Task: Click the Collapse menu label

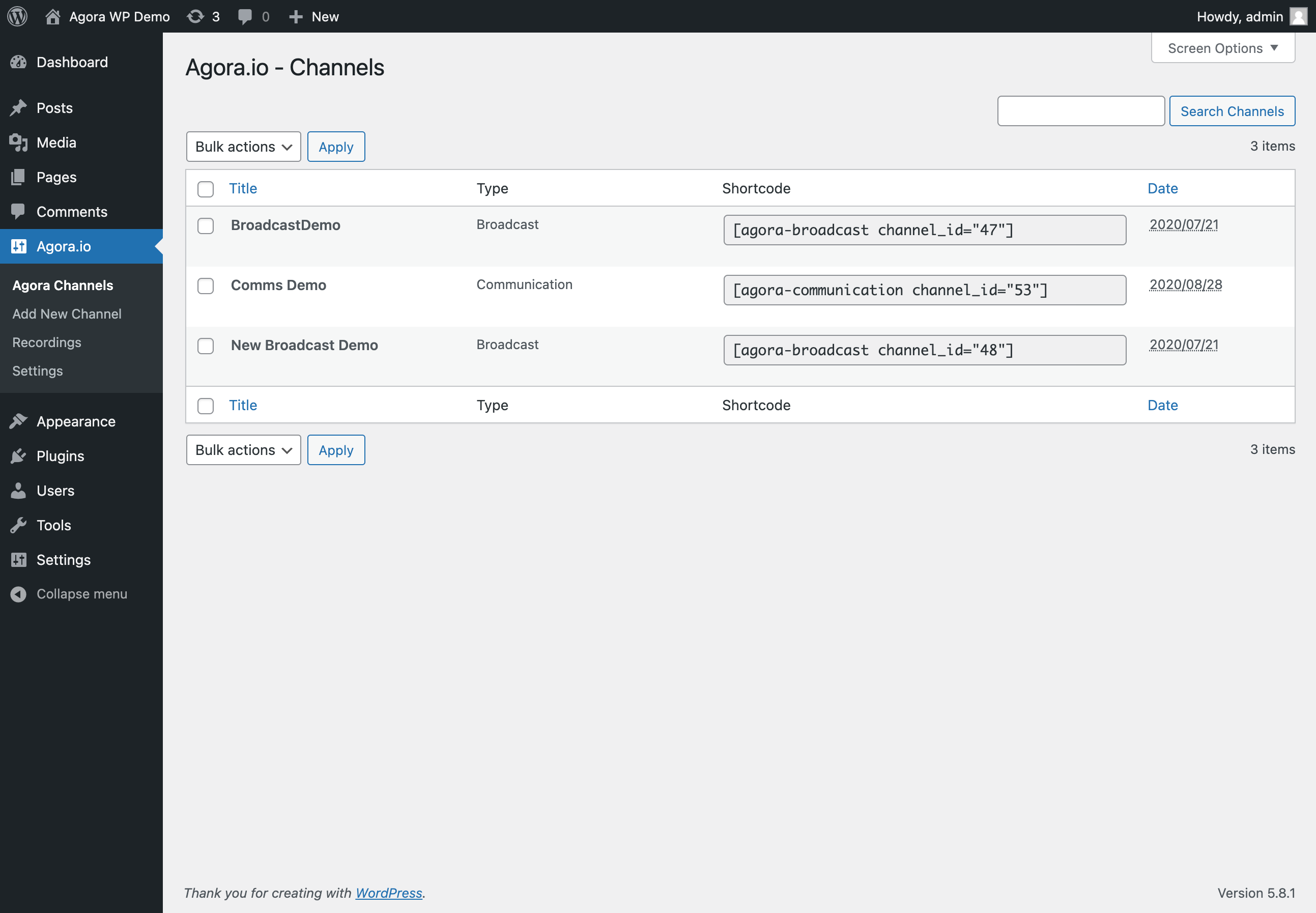Action: point(82,594)
